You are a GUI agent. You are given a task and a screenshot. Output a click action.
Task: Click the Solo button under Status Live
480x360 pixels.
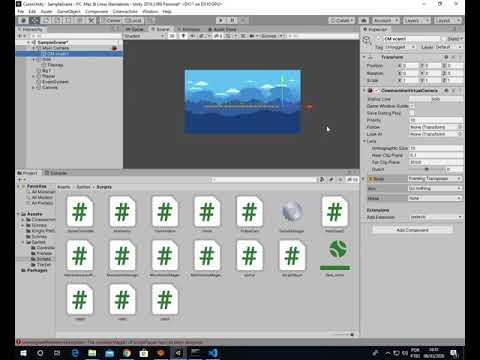click(436, 99)
